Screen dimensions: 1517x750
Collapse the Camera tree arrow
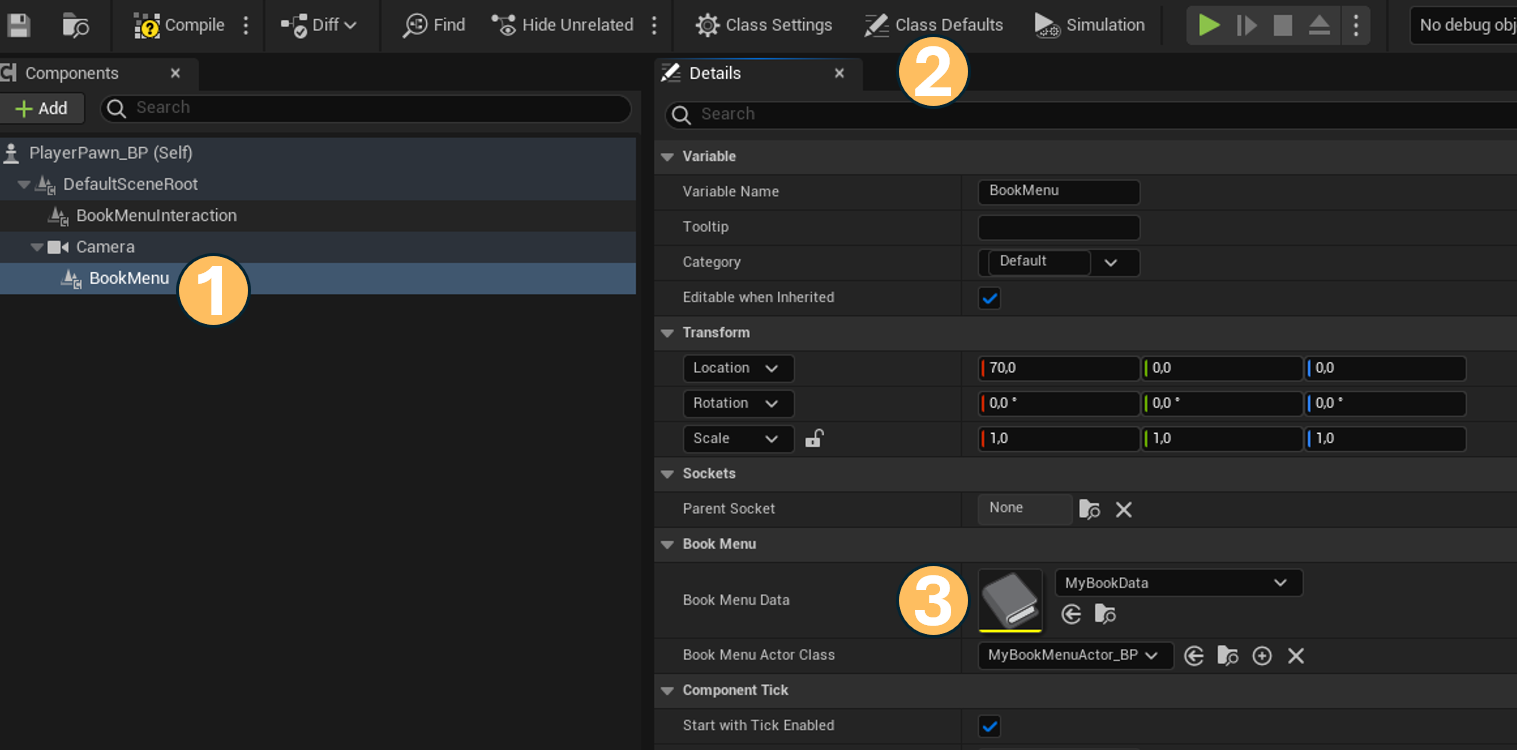pos(37,247)
